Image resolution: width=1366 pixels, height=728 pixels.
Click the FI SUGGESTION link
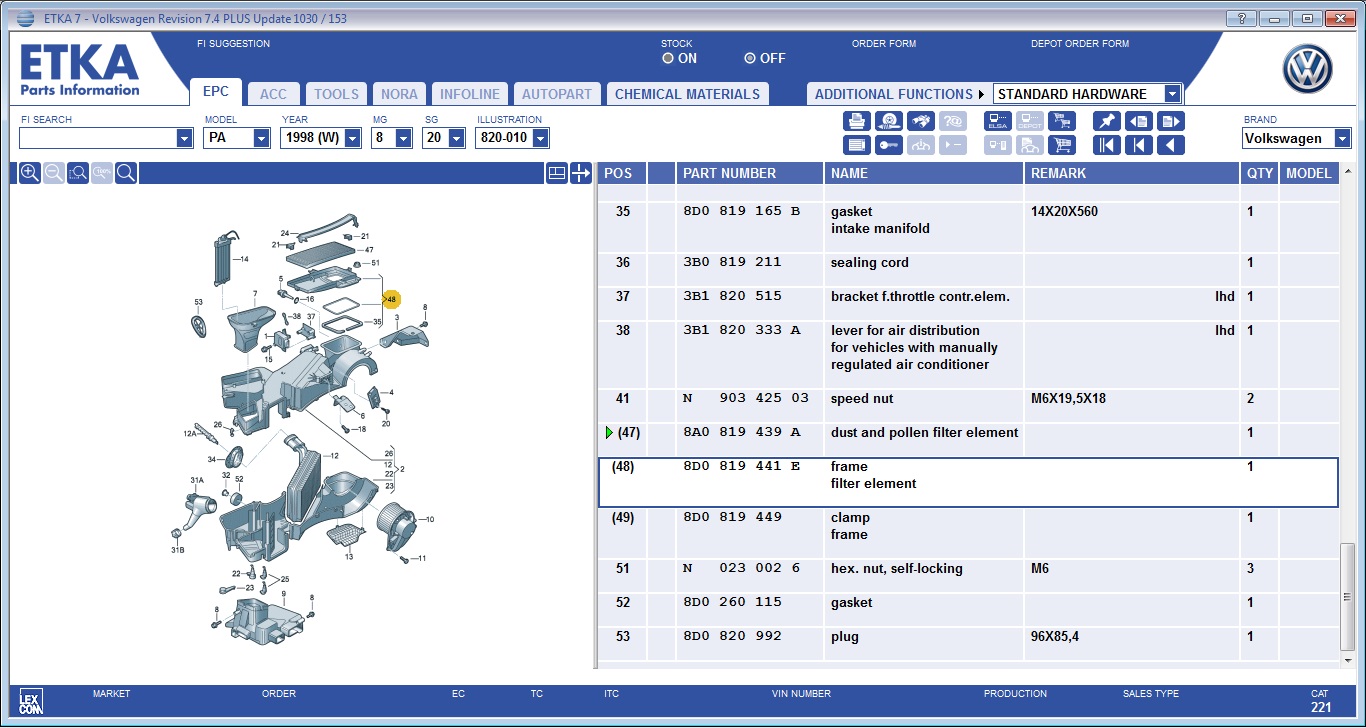tap(234, 44)
